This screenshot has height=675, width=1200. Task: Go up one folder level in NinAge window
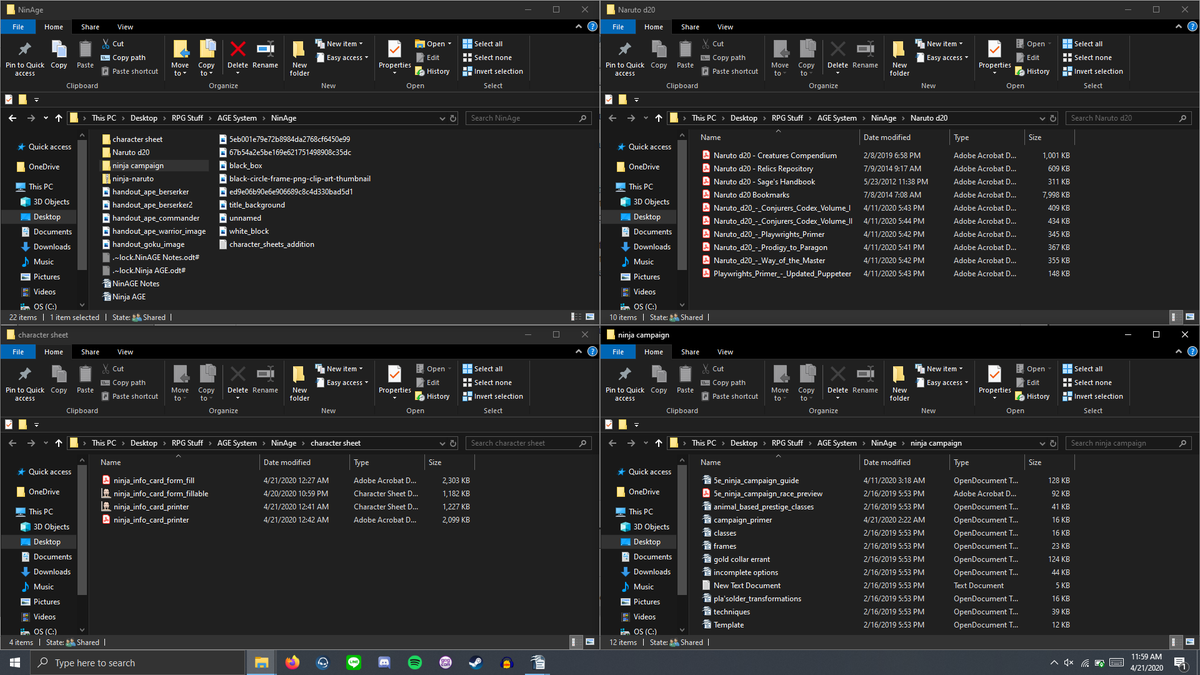pyautogui.click(x=59, y=118)
